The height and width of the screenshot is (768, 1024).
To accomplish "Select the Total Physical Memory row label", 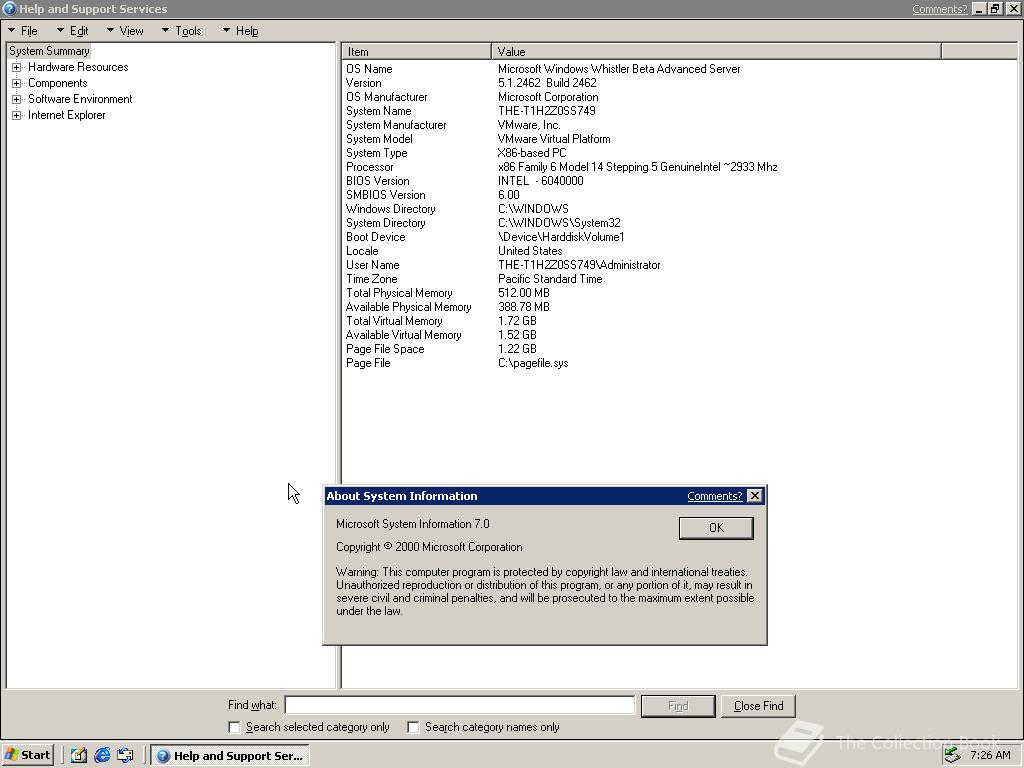I will coord(399,293).
